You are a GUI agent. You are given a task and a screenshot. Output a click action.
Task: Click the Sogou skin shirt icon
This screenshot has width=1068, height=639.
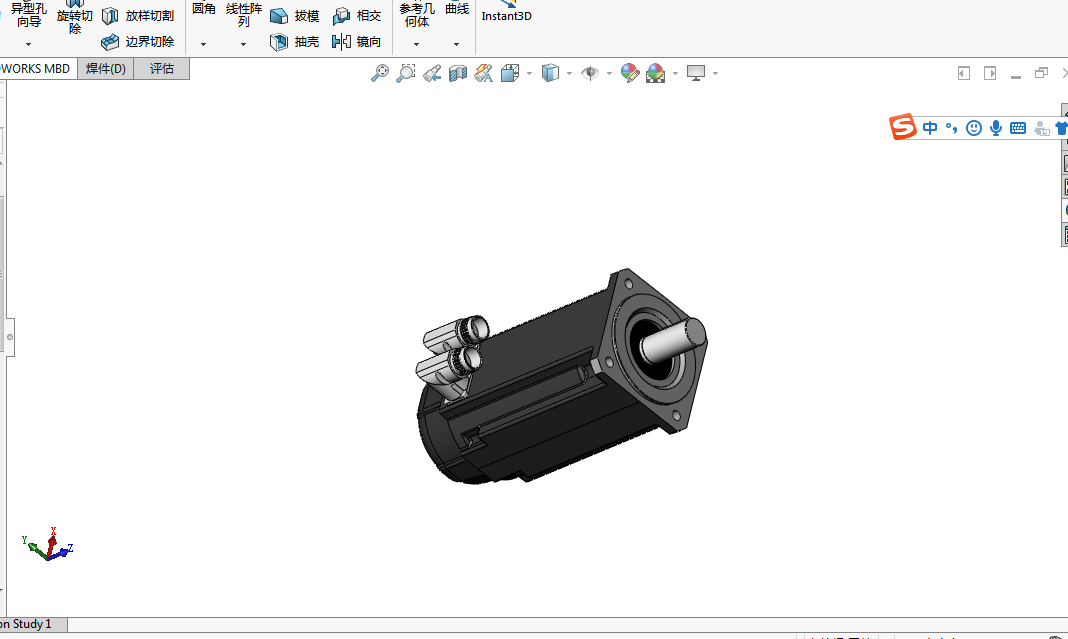click(1061, 127)
